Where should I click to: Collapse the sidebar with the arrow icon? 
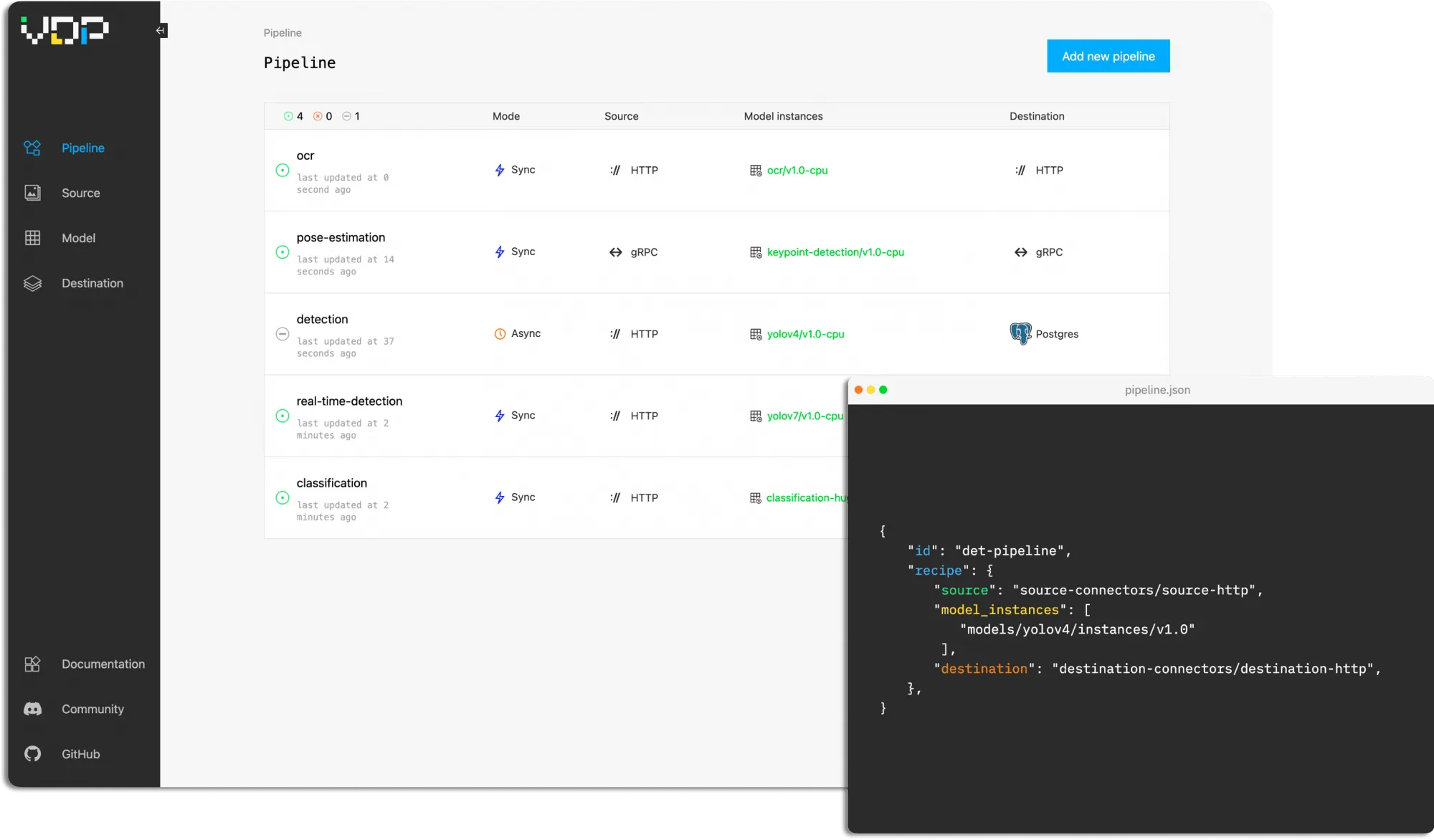[161, 30]
